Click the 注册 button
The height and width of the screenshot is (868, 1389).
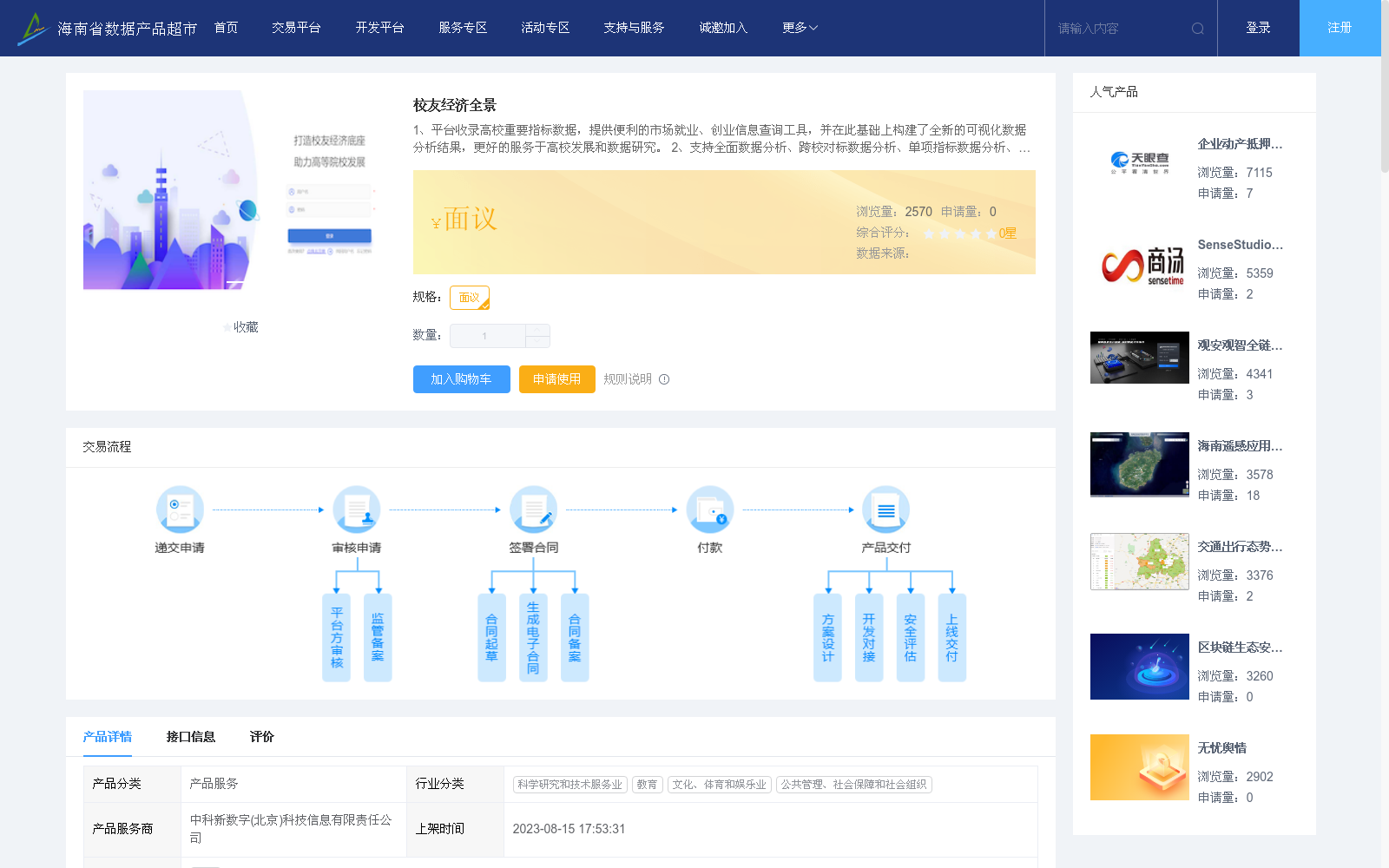point(1340,28)
